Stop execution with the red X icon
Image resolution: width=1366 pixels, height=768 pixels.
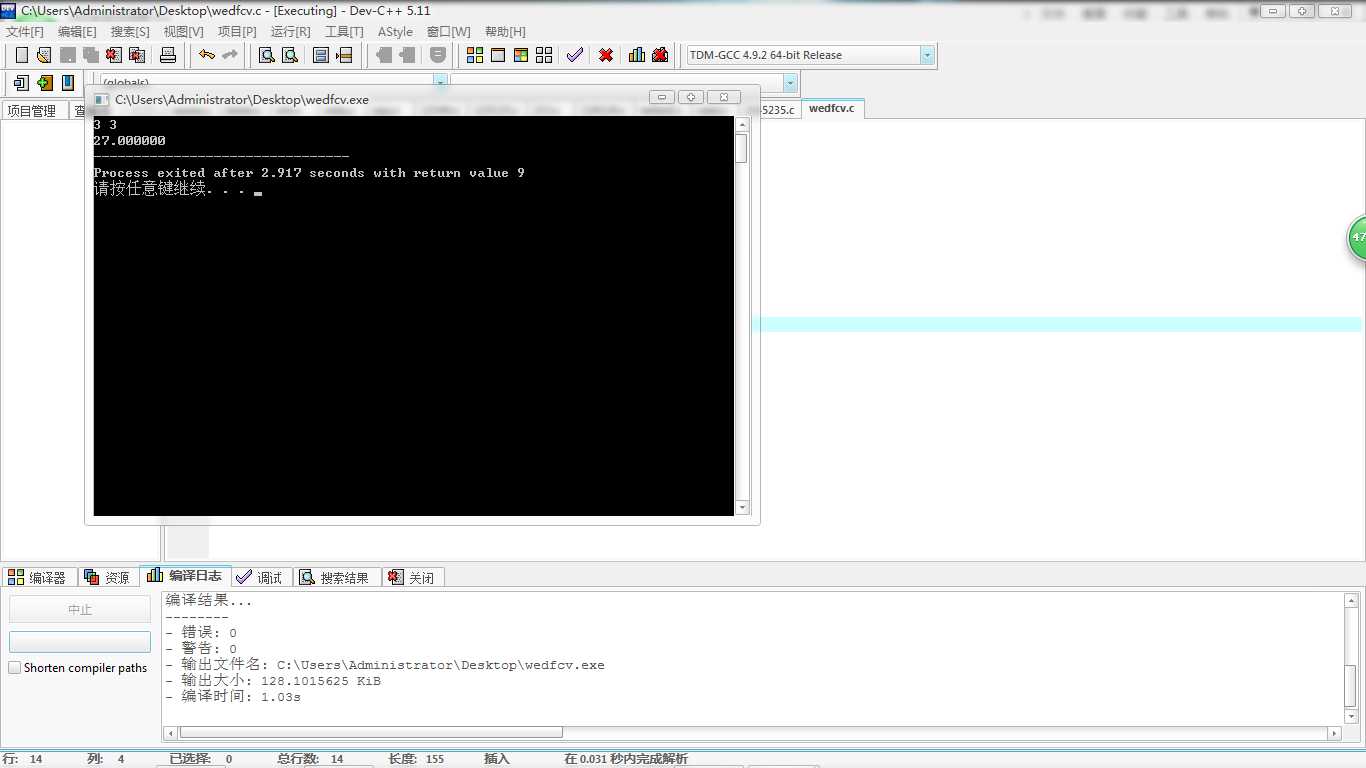pos(606,55)
